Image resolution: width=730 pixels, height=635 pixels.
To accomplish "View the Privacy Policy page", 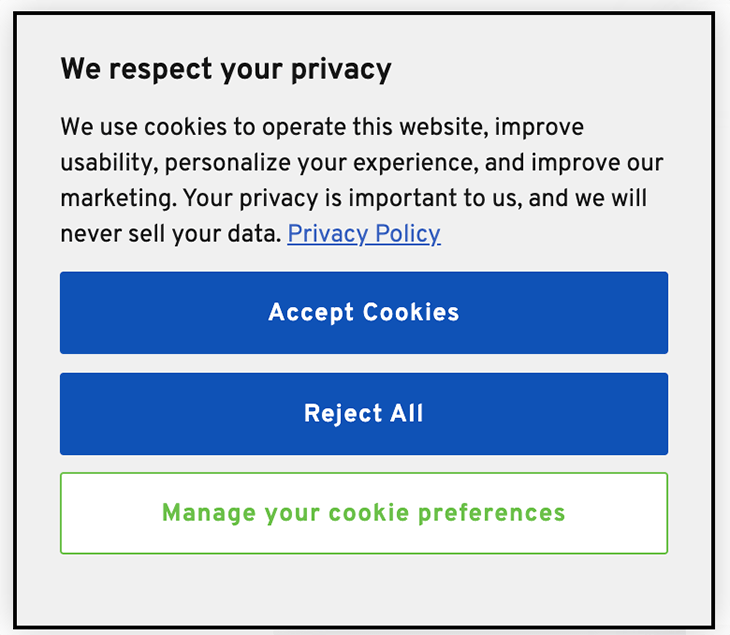I will coord(364,234).
